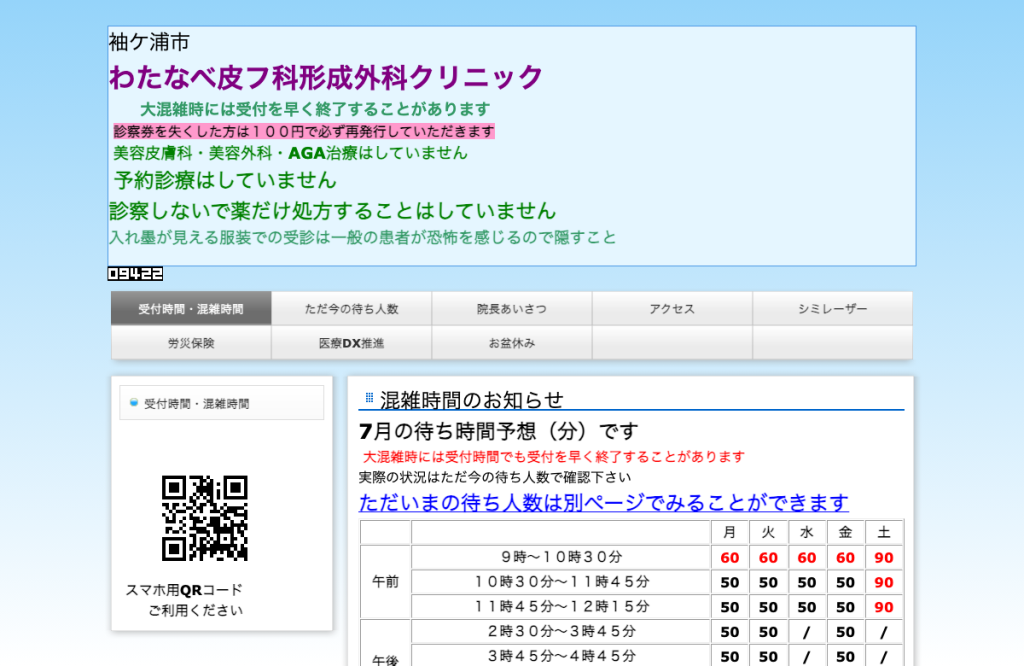Click the smartphone QR code image
This screenshot has height=666, width=1024.
tap(205, 518)
